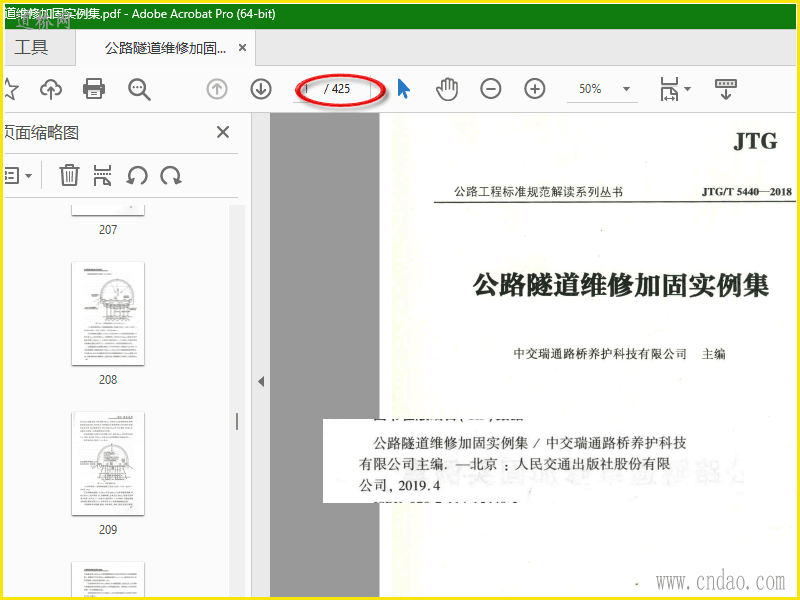800x600 pixels.
Task: Open the fit page options dropdown arrow
Action: coord(687,89)
